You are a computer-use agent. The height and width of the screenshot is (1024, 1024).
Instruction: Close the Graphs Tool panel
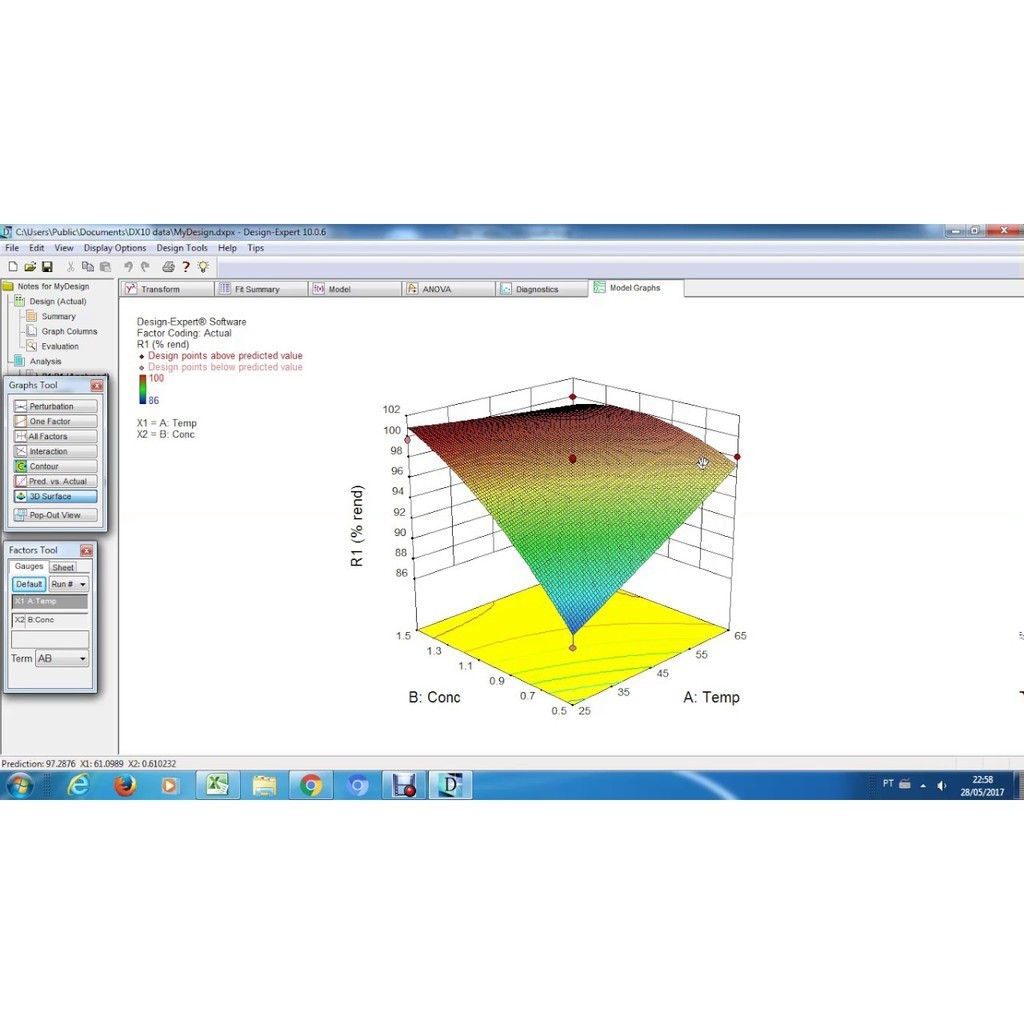click(97, 385)
